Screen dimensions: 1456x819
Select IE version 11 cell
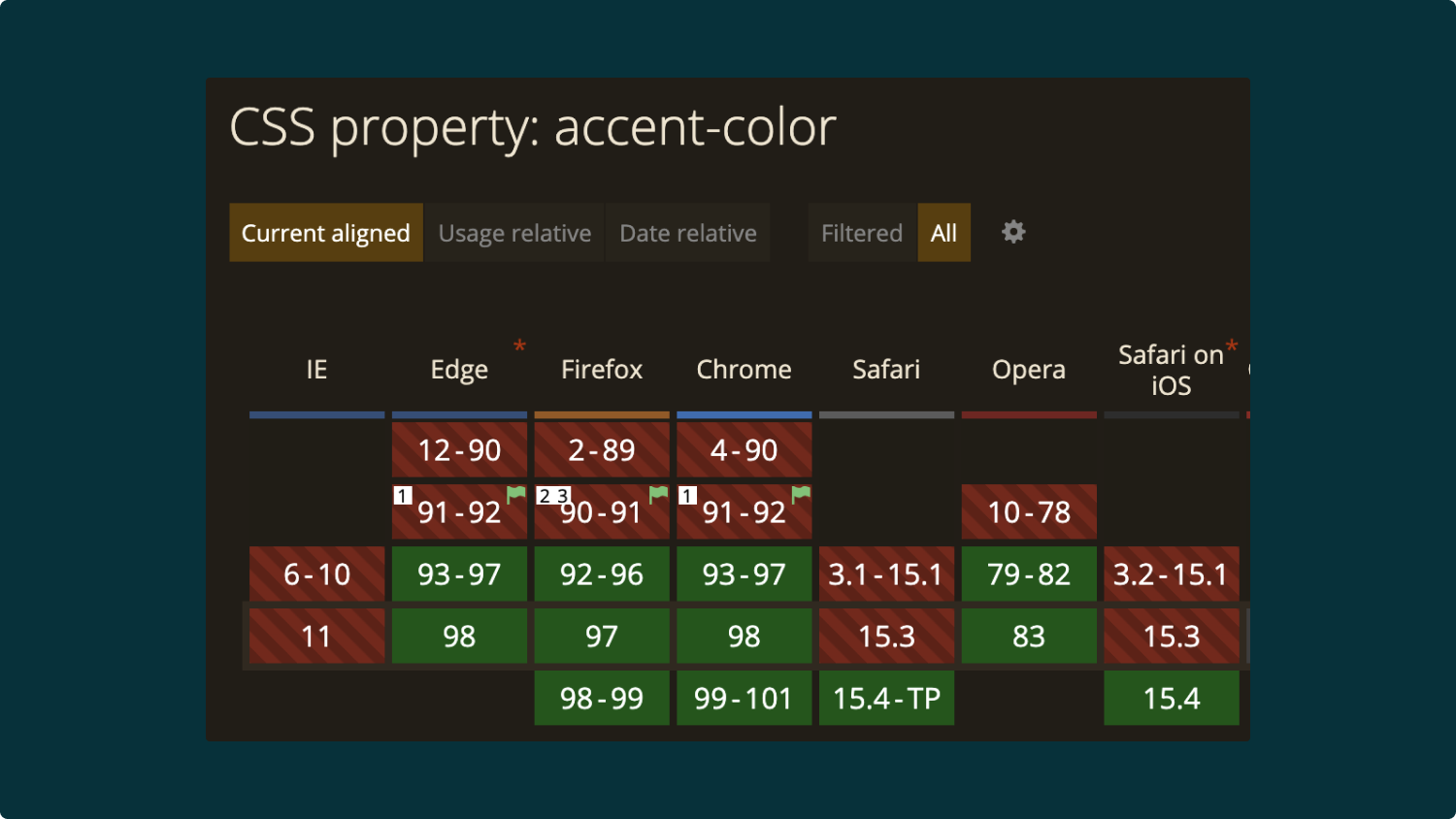point(316,637)
